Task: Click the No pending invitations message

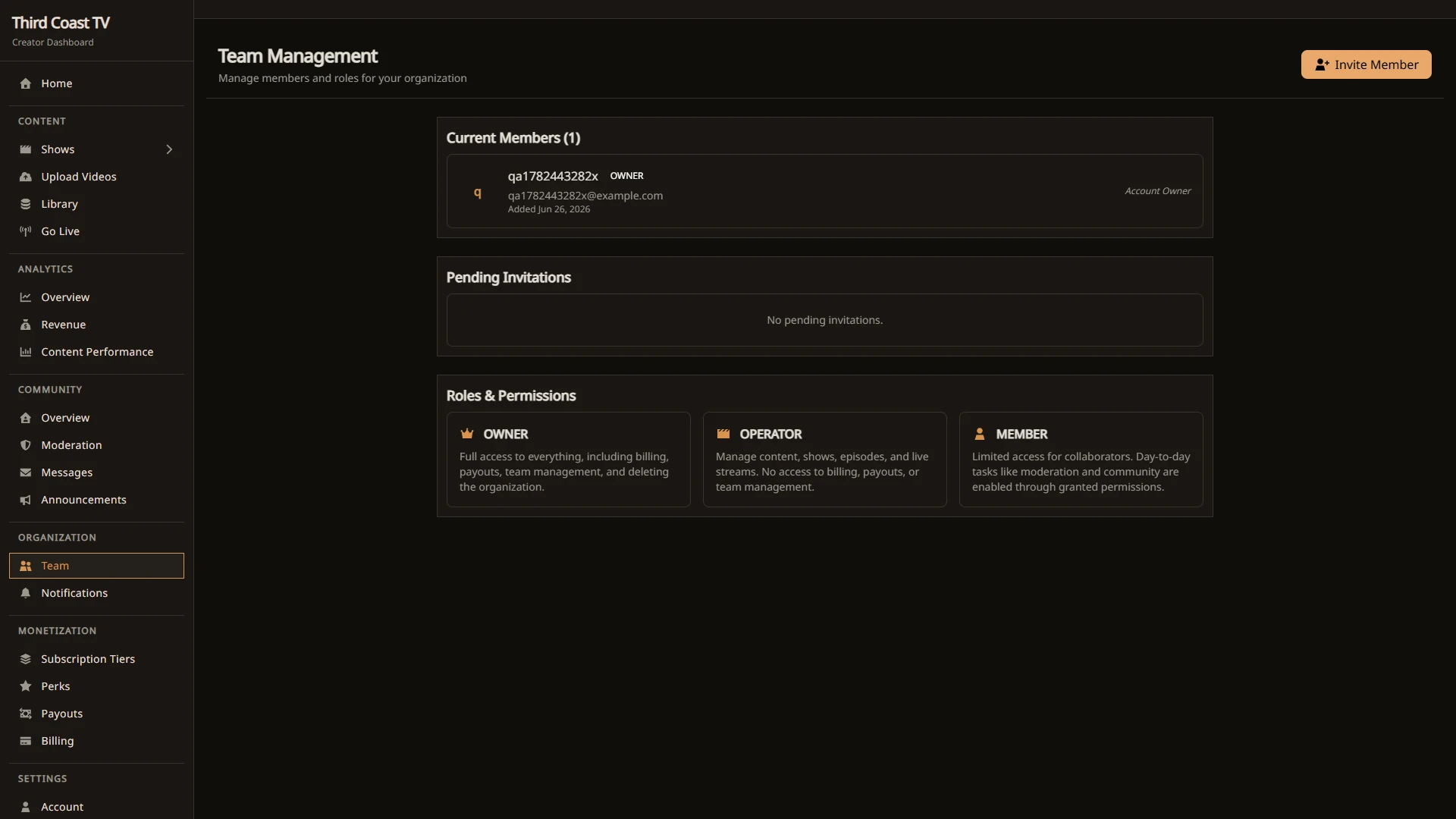Action: pyautogui.click(x=824, y=320)
